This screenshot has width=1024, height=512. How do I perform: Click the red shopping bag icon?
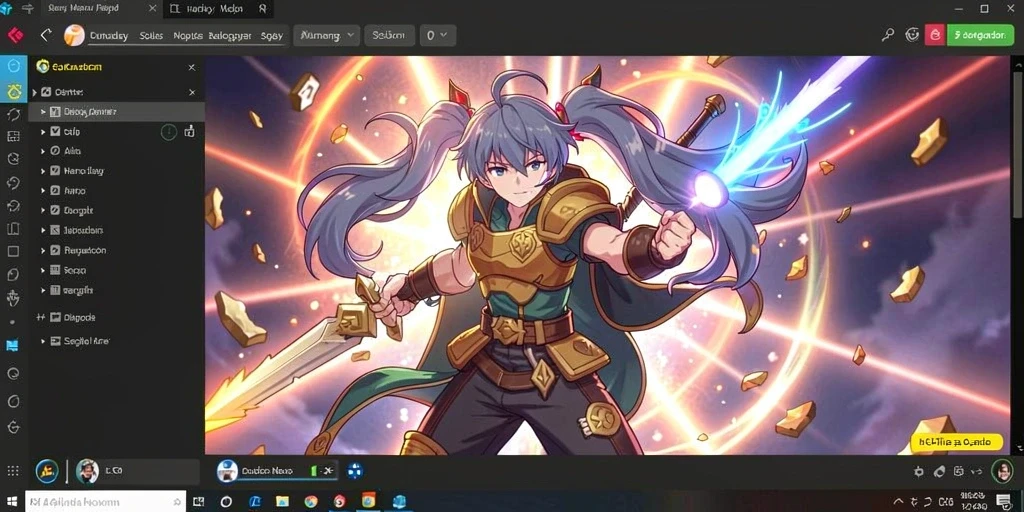[935, 35]
